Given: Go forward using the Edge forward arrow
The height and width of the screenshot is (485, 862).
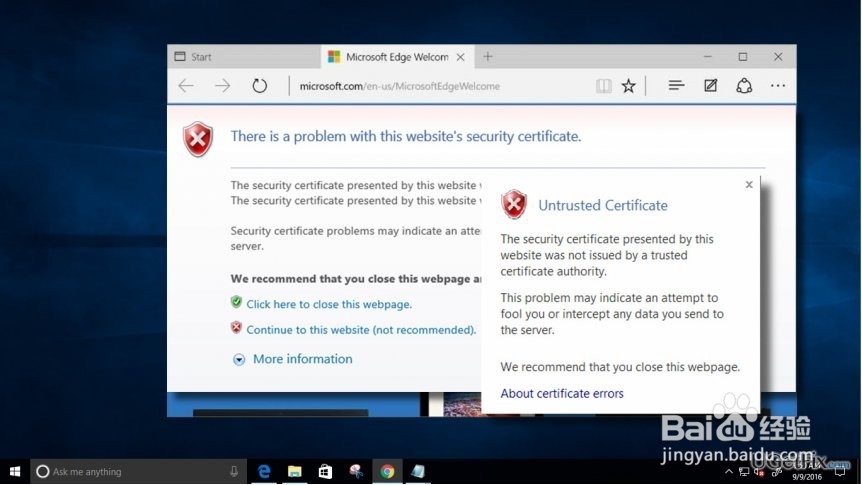Looking at the screenshot, I should click(223, 86).
